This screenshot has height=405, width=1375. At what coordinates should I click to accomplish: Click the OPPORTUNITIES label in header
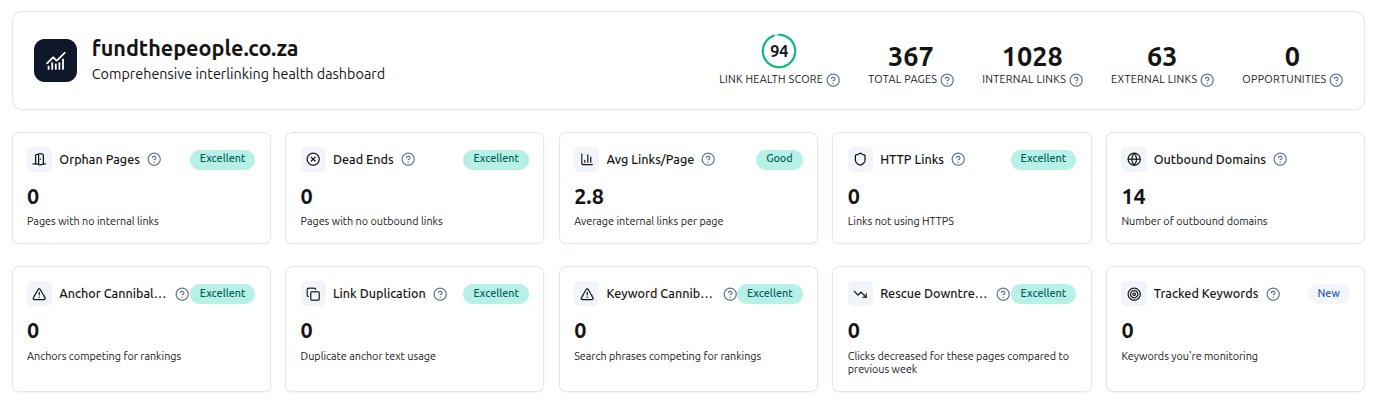coord(1284,79)
